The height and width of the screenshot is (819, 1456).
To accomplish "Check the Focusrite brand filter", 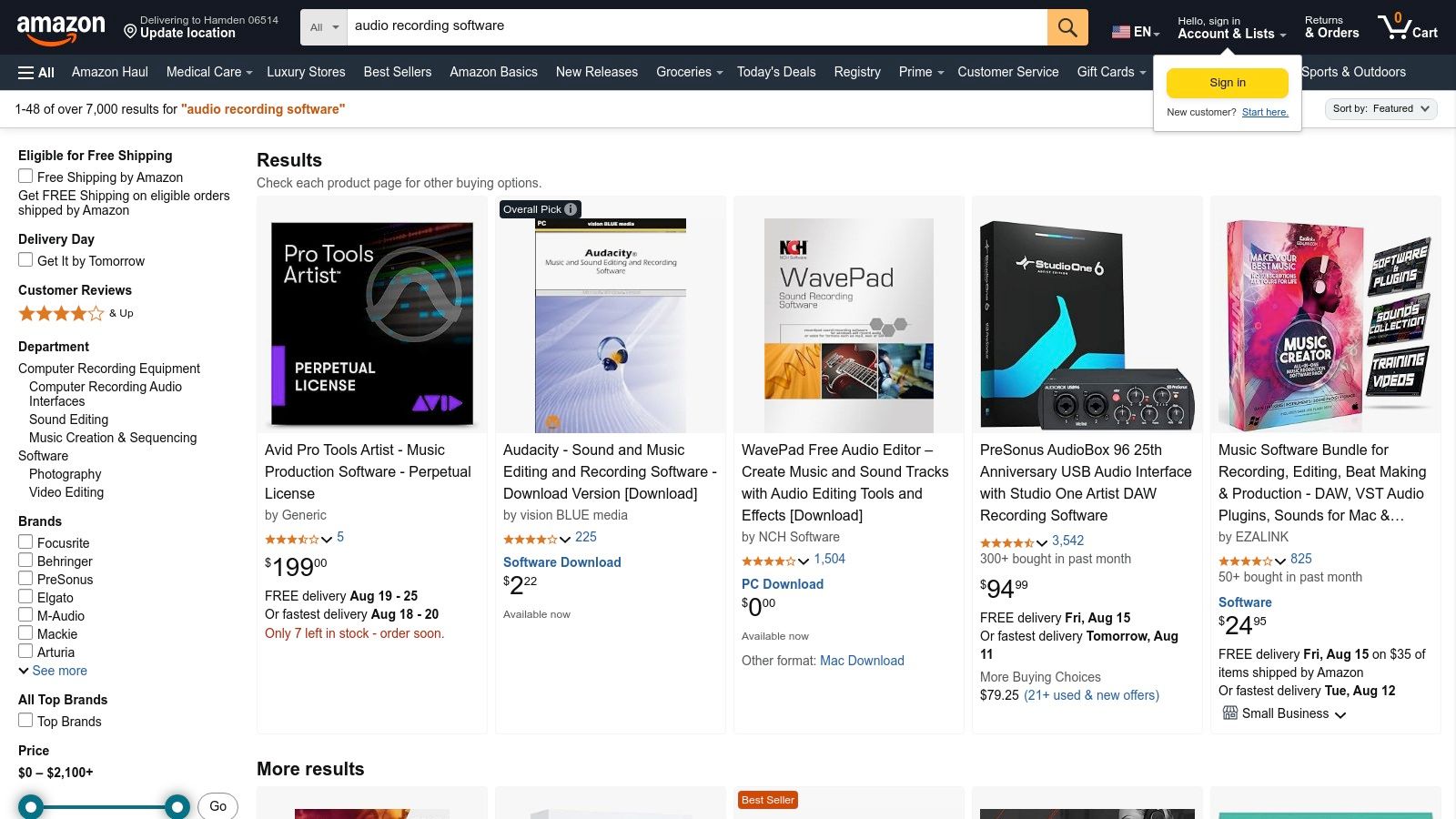I will pos(25,542).
